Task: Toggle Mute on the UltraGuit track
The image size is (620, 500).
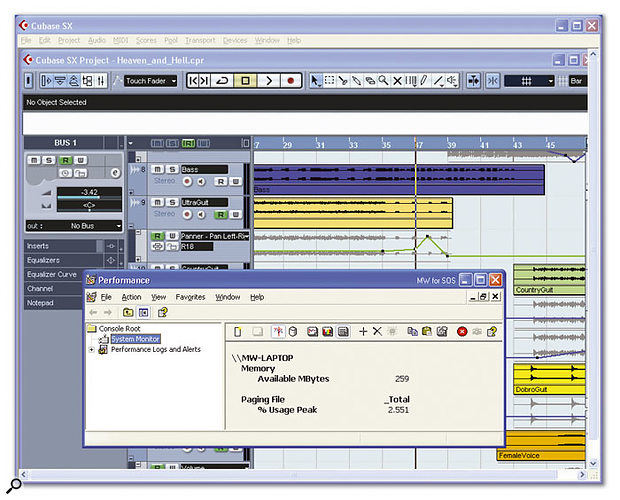Action: pos(157,202)
